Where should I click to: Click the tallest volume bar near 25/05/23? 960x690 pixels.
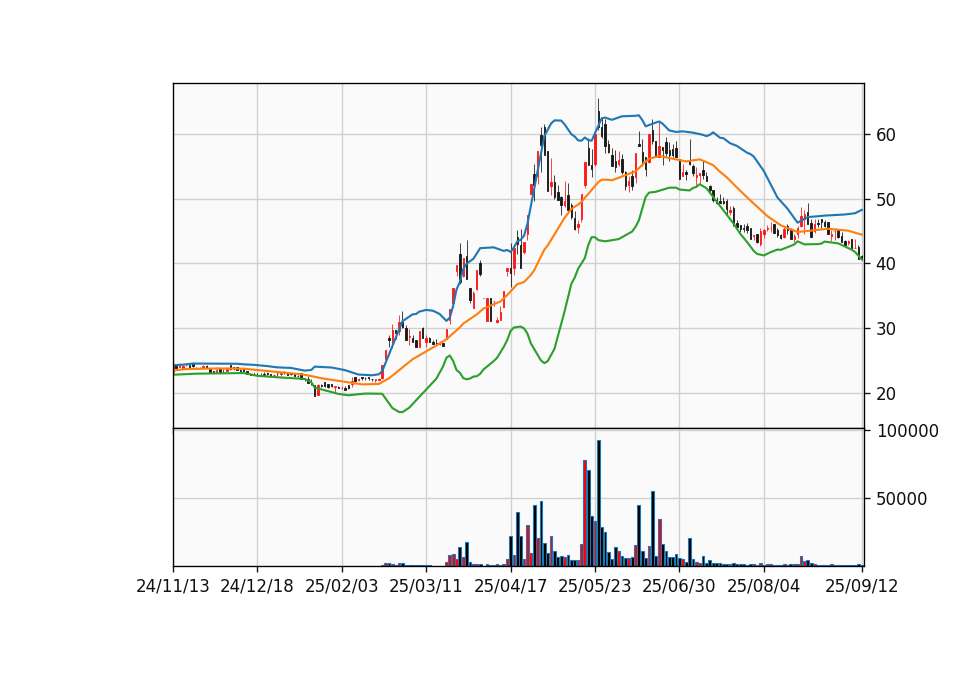(599, 503)
